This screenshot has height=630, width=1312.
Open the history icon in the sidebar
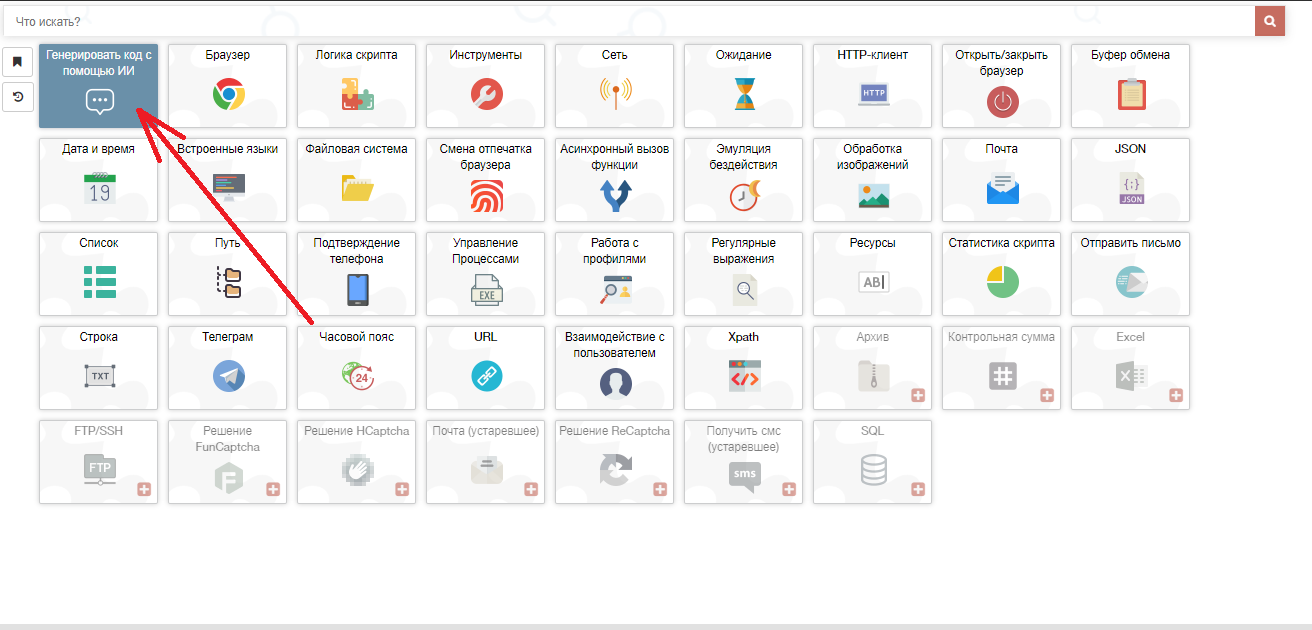click(17, 97)
